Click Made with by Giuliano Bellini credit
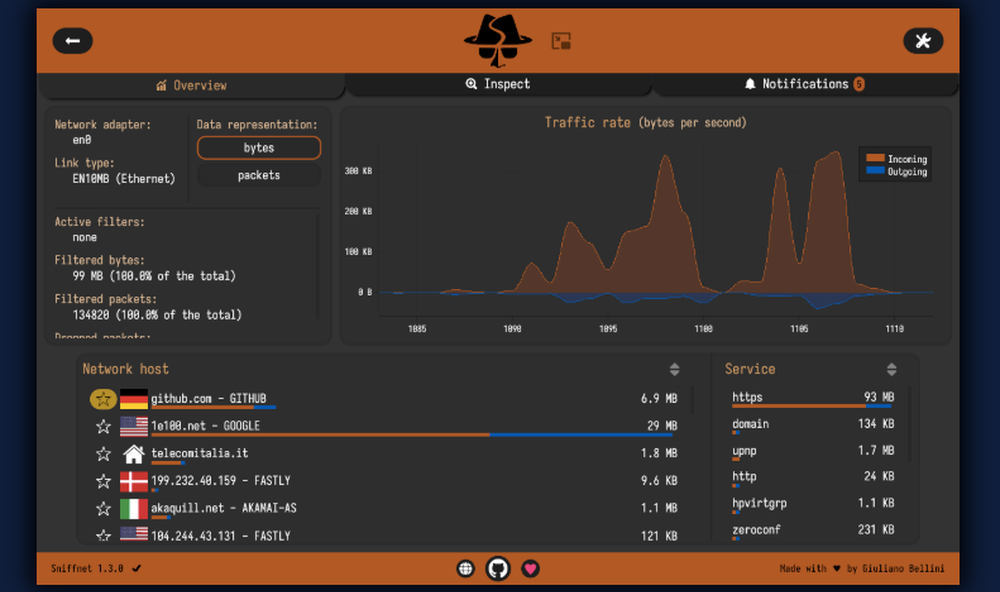Image resolution: width=1000 pixels, height=592 pixels. (x=862, y=568)
